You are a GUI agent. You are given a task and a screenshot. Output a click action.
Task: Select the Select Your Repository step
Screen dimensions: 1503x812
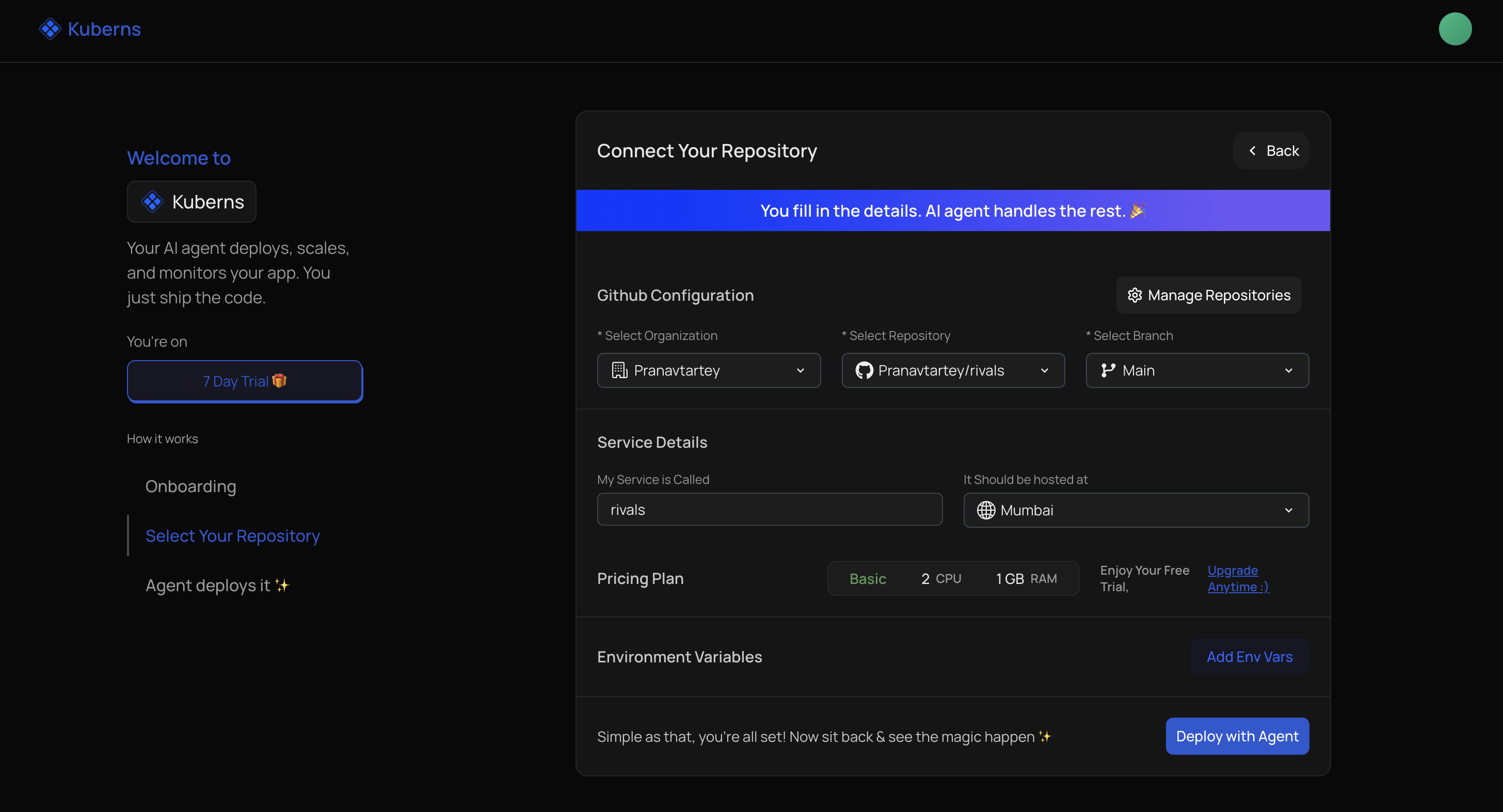(x=232, y=535)
